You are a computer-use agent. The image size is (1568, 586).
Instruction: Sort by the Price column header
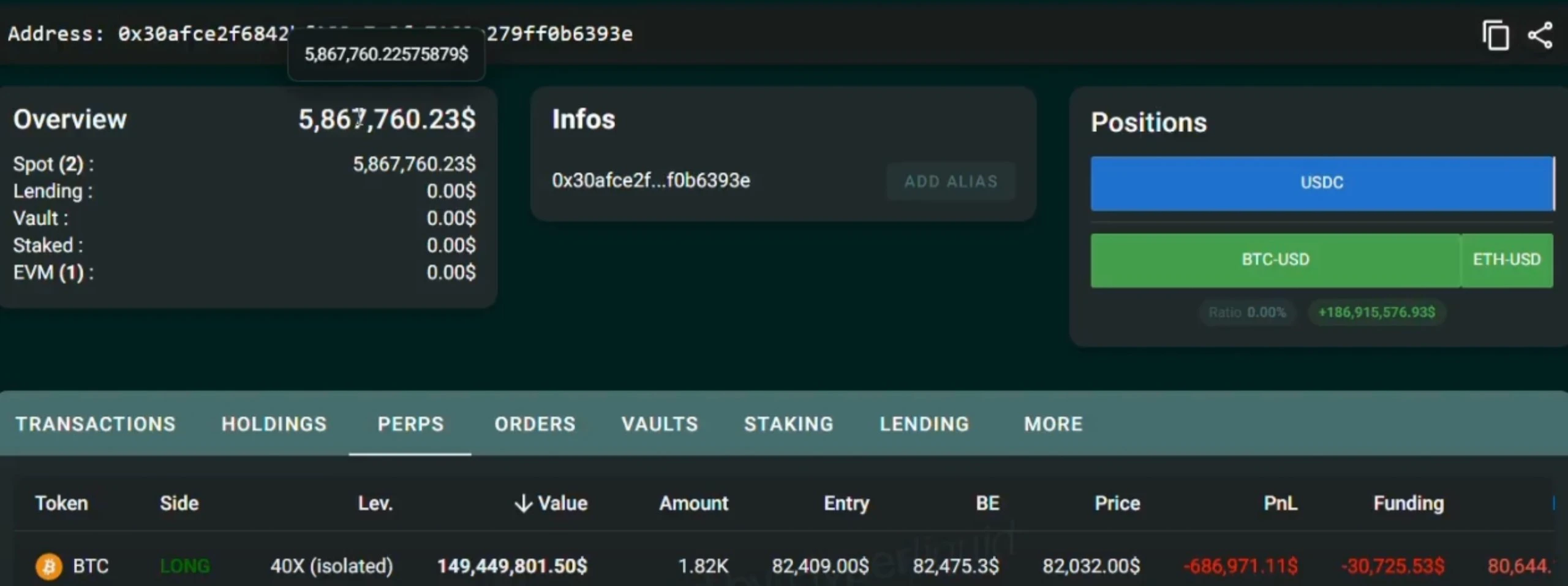(x=1117, y=503)
